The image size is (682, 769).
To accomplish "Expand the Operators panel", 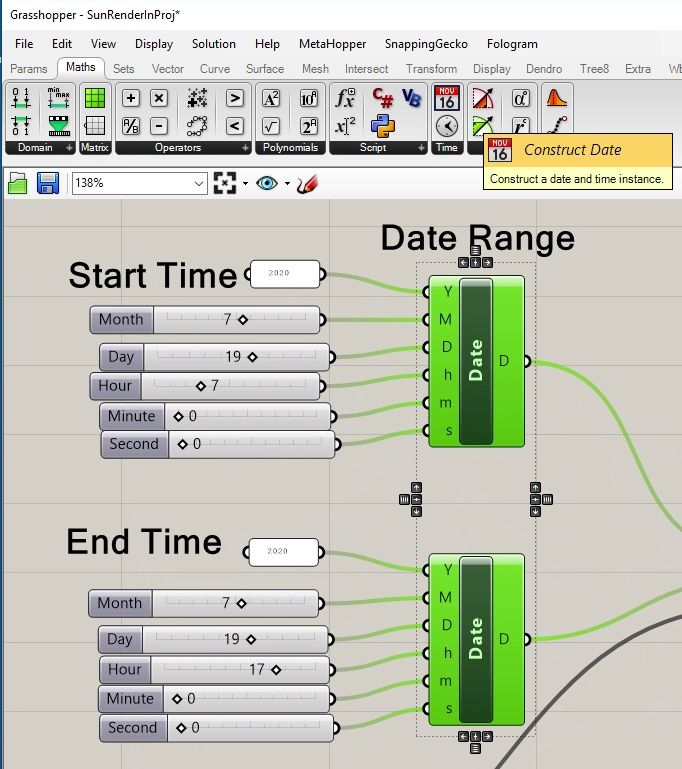I will pyautogui.click(x=245, y=148).
